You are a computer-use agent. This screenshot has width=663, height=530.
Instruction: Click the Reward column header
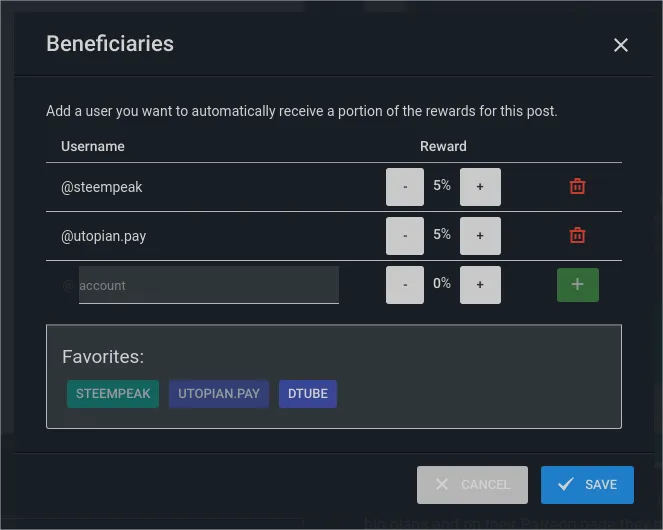pyautogui.click(x=443, y=146)
